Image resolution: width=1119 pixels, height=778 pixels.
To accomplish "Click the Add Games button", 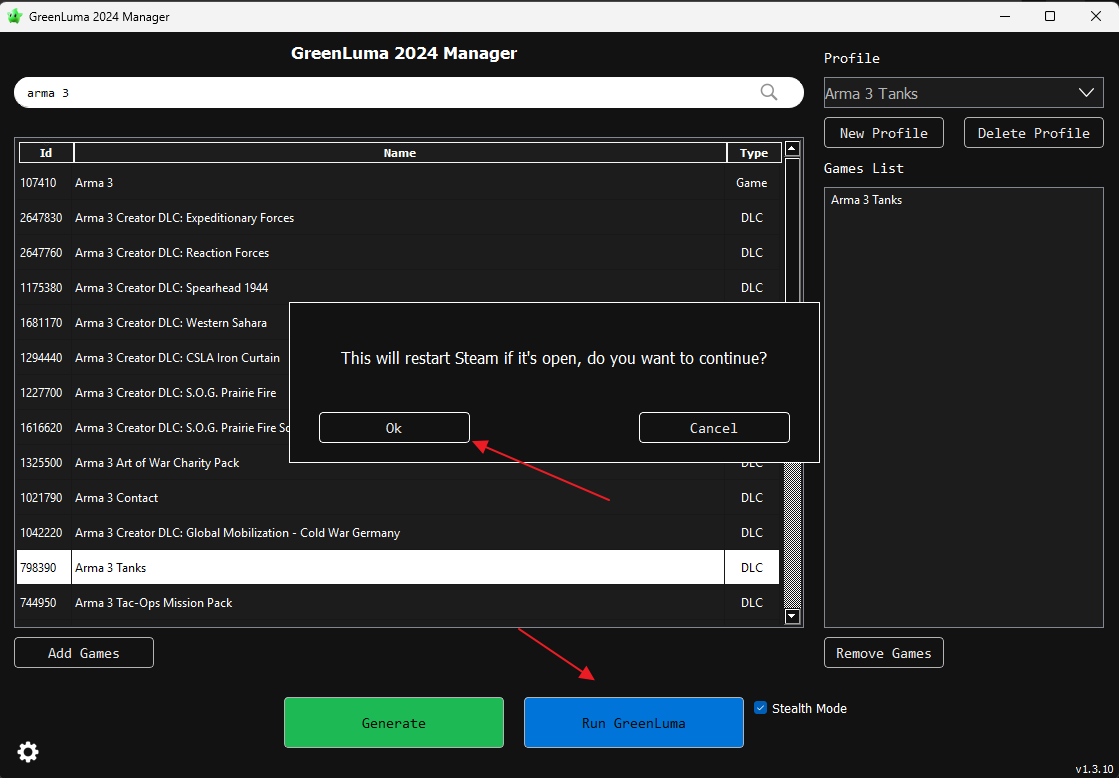I will coord(84,653).
